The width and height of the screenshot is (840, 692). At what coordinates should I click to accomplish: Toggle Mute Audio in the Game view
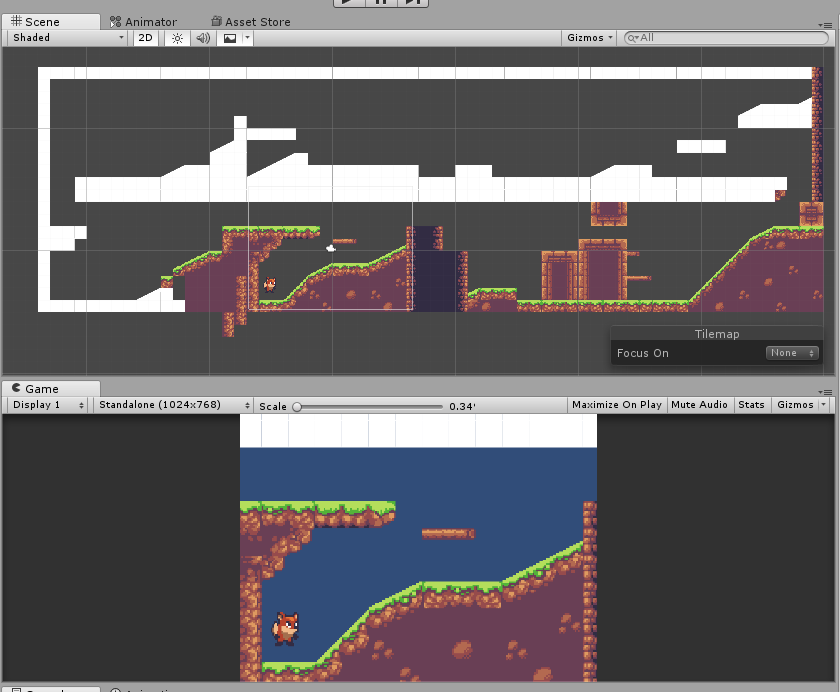(x=699, y=405)
